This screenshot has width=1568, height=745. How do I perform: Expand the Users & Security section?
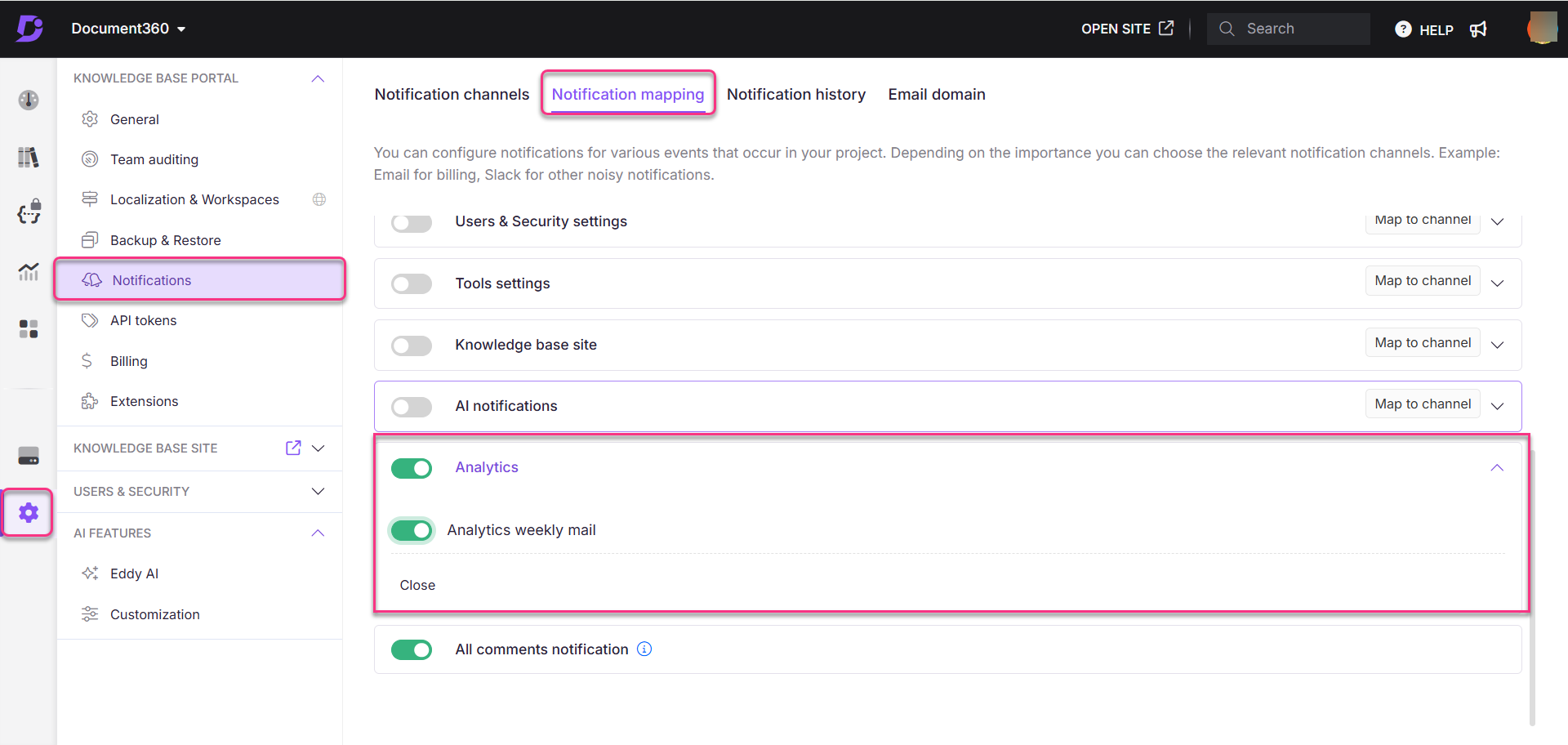point(318,491)
